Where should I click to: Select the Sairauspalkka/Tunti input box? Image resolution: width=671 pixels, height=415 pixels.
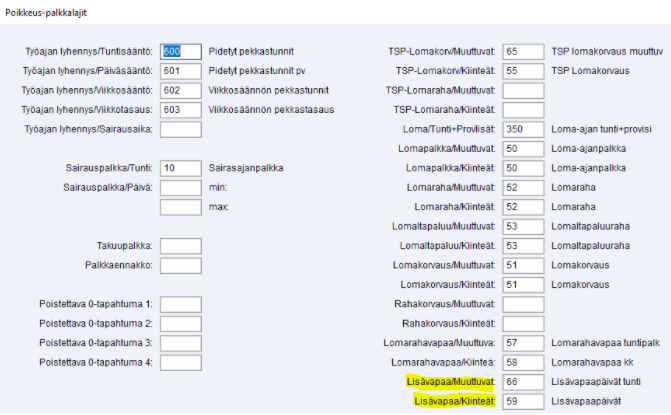[x=180, y=168]
